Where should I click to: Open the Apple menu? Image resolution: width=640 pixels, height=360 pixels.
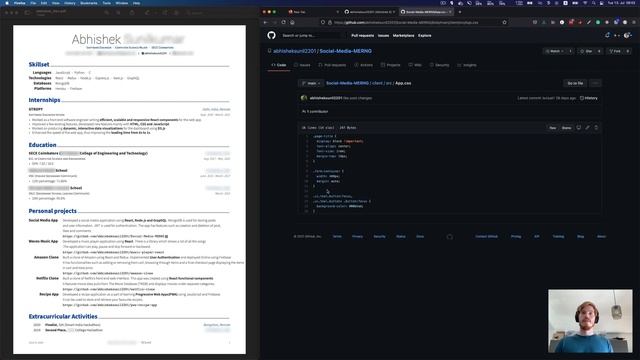pos(7,3)
